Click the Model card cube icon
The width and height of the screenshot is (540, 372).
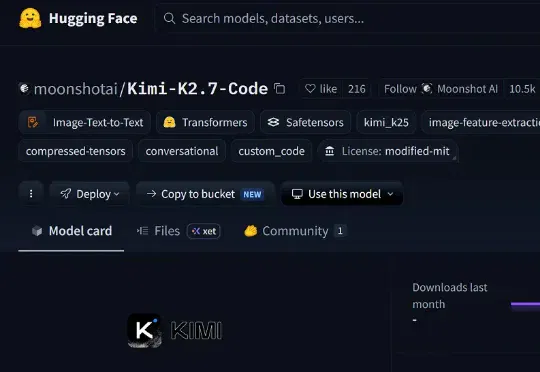[x=37, y=231]
